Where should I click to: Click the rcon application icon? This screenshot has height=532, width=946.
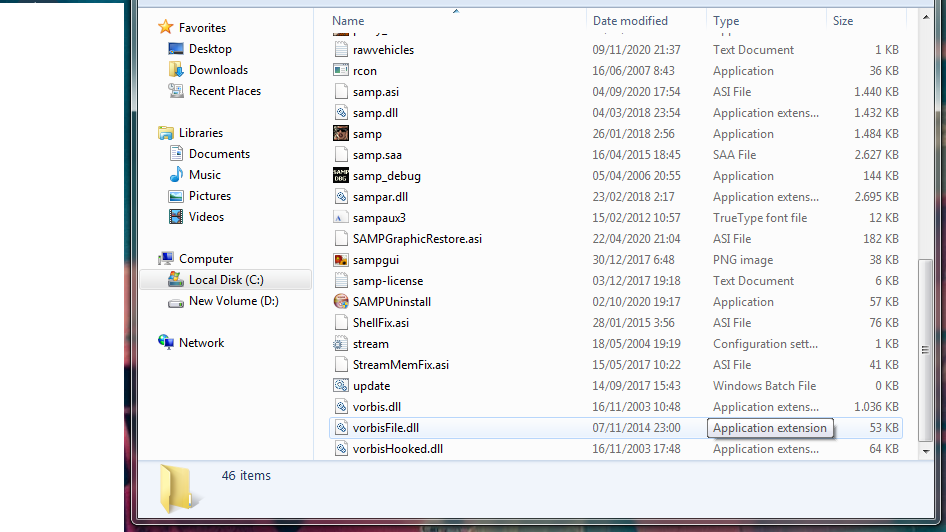coord(341,71)
